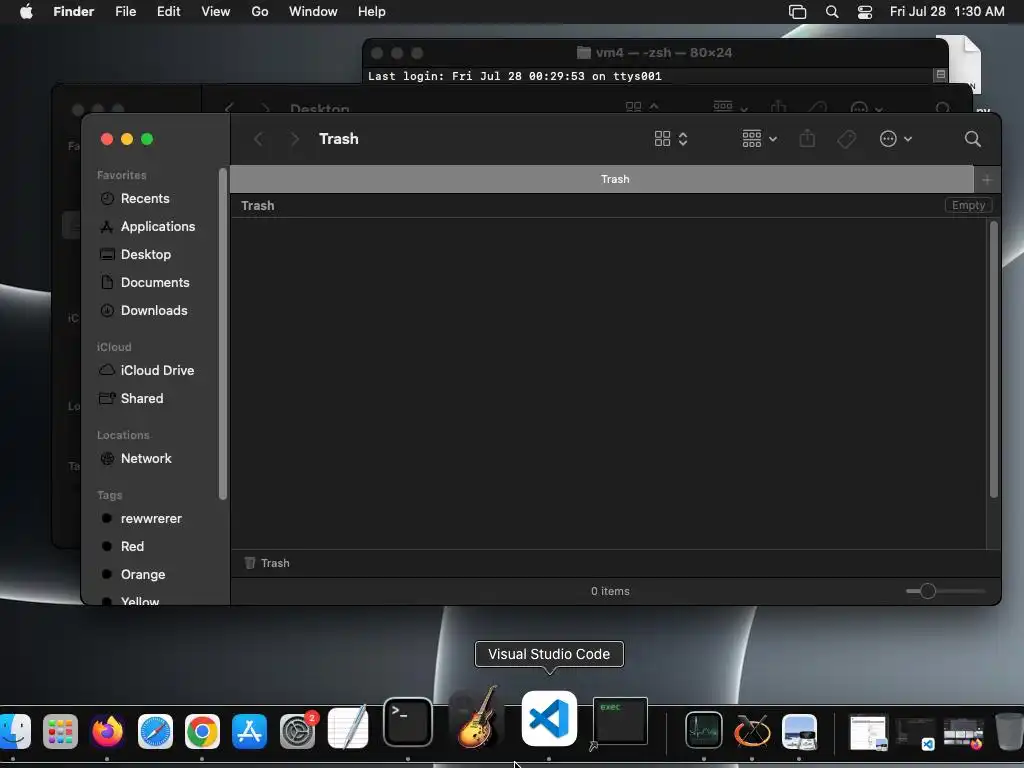
Task: Open Spotlight search in menu bar
Action: tap(832, 12)
